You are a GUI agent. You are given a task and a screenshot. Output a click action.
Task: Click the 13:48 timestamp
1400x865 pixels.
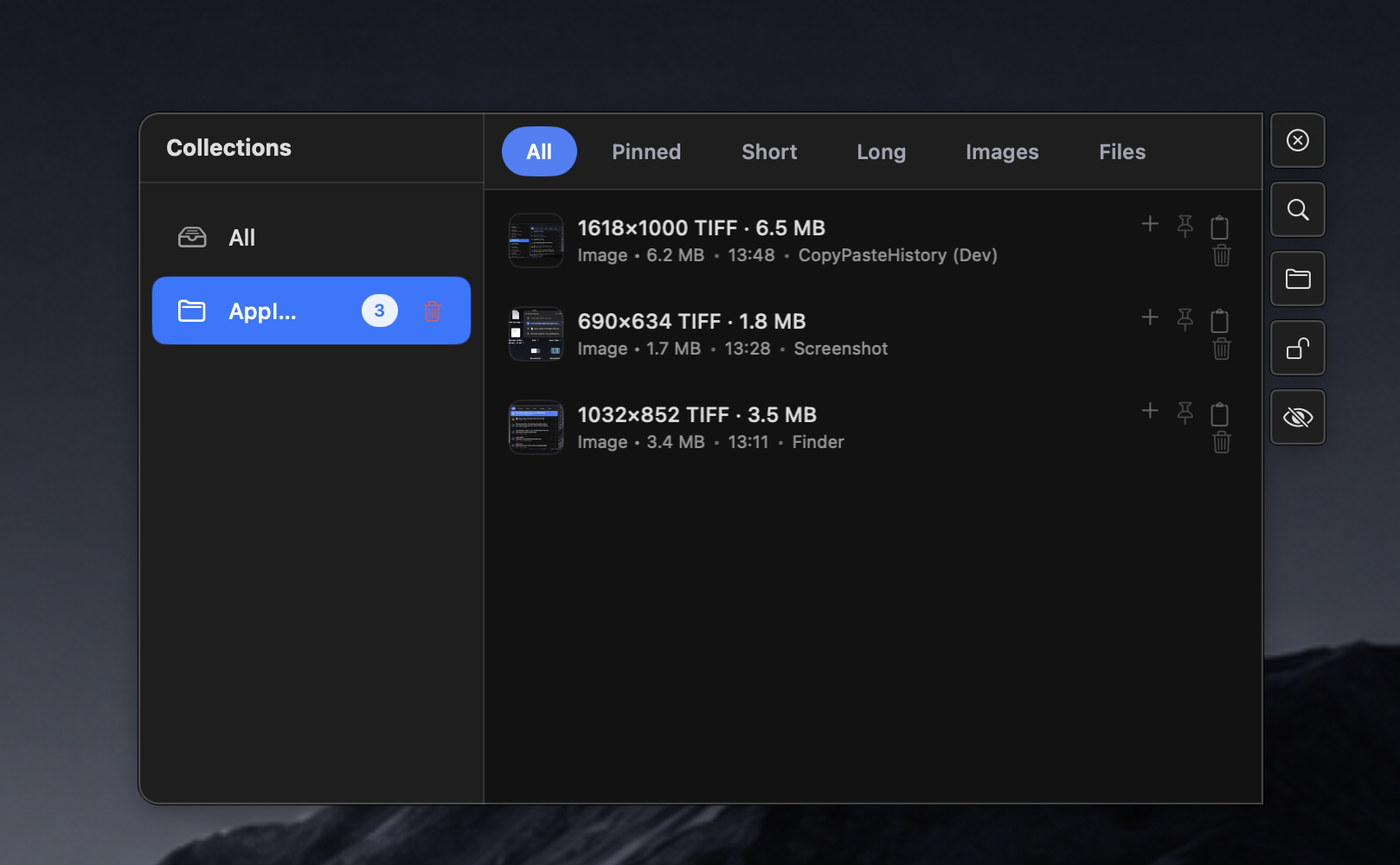[x=751, y=255]
